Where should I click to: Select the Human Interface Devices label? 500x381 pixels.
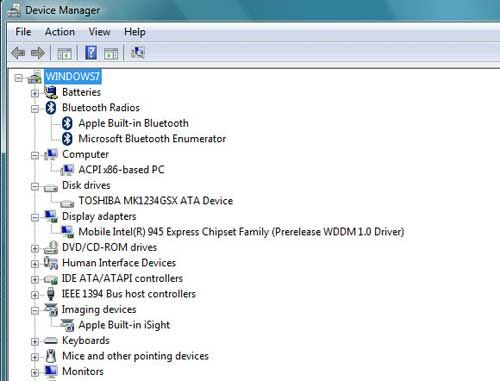coord(119,263)
